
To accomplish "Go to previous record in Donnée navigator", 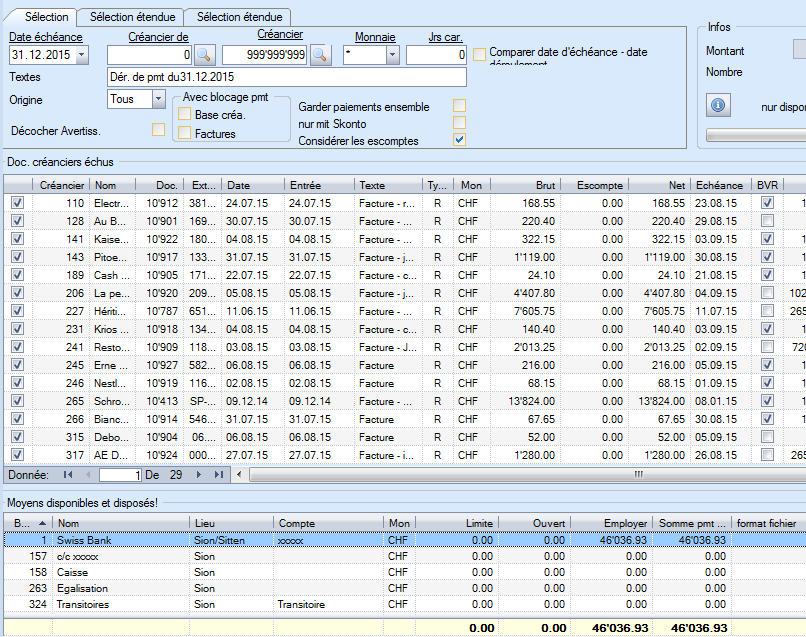I will (88, 475).
